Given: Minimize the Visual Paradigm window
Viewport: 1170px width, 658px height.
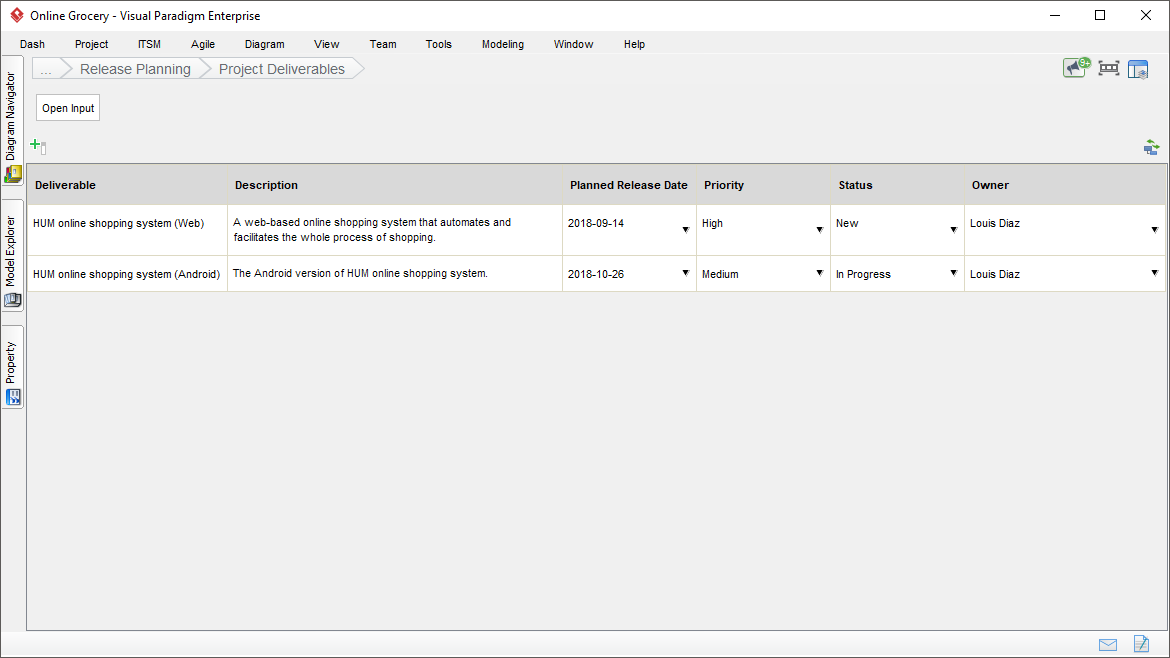Looking at the screenshot, I should [1055, 15].
